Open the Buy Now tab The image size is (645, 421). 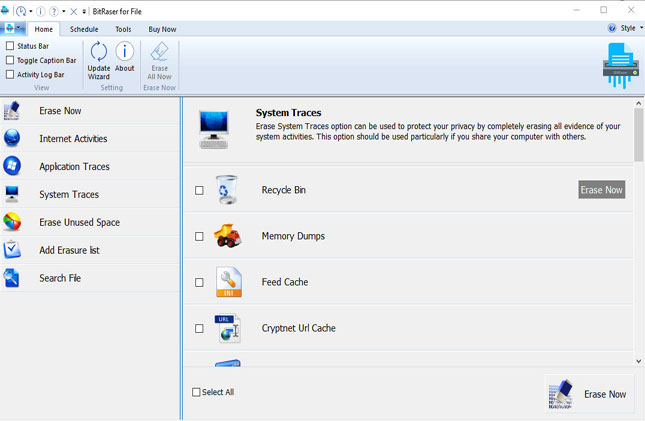pyautogui.click(x=162, y=29)
